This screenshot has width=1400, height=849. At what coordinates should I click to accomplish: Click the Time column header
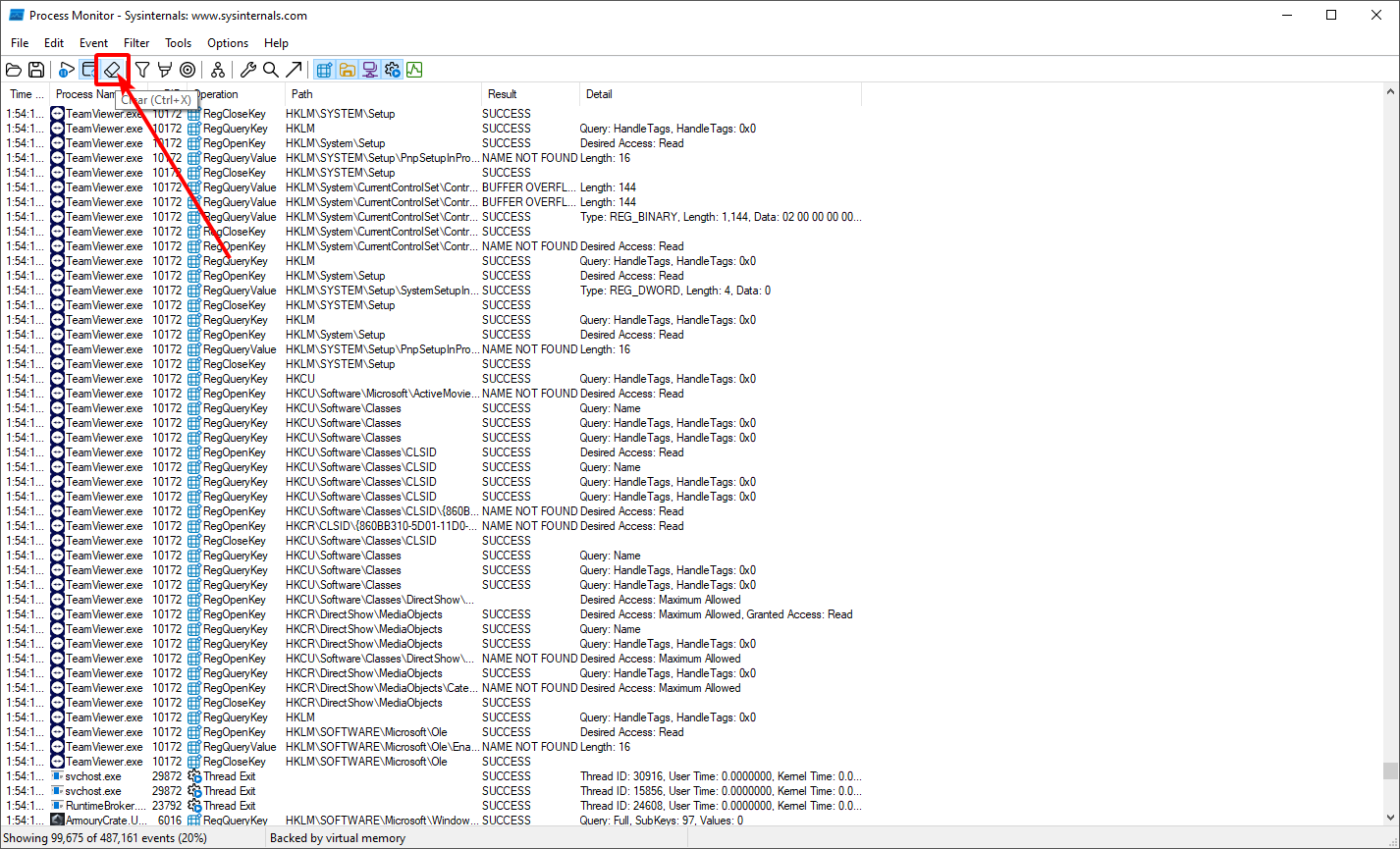pyautogui.click(x=26, y=94)
